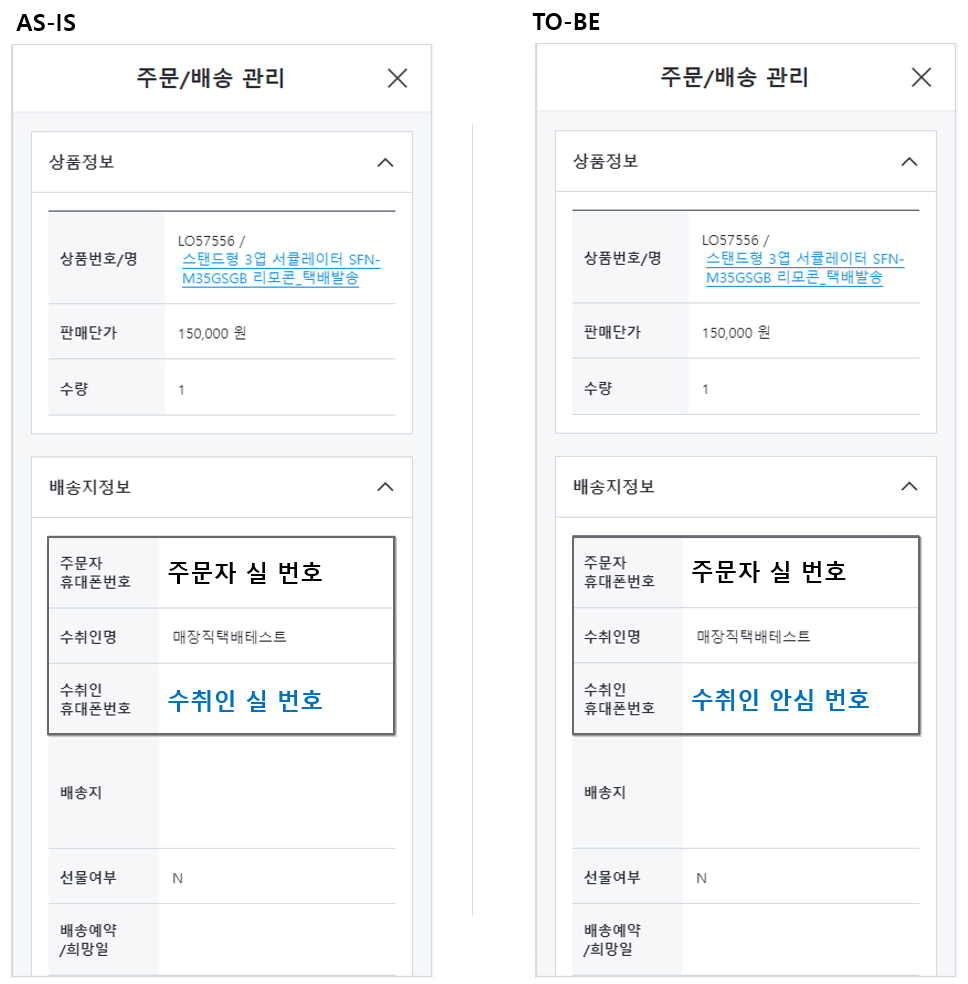The image size is (968, 984).
Task: Collapse 배송지정보 section in AS-IS panel
Action: pyautogui.click(x=385, y=487)
